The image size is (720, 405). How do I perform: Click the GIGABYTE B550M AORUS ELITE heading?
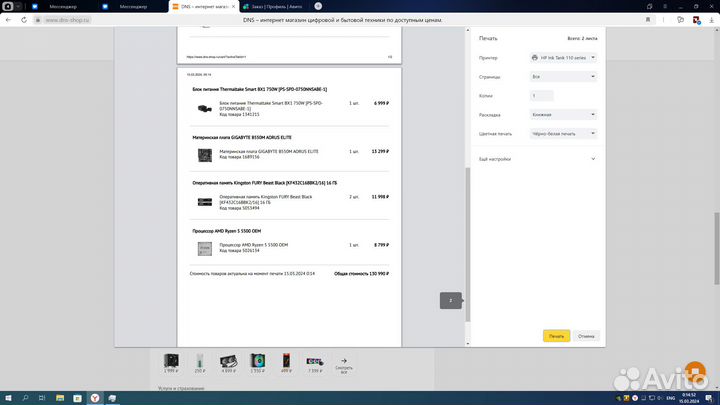(x=242, y=137)
